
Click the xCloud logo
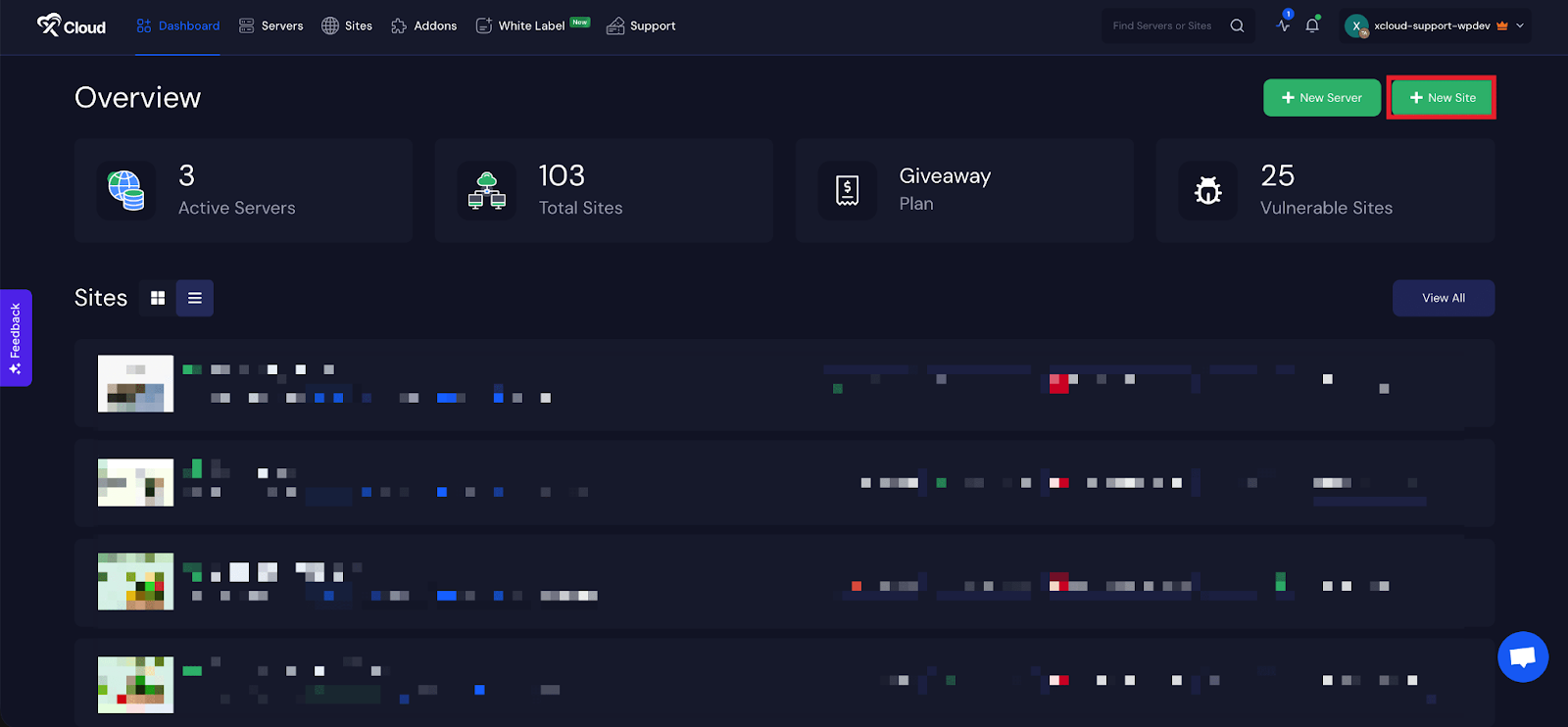click(x=71, y=25)
